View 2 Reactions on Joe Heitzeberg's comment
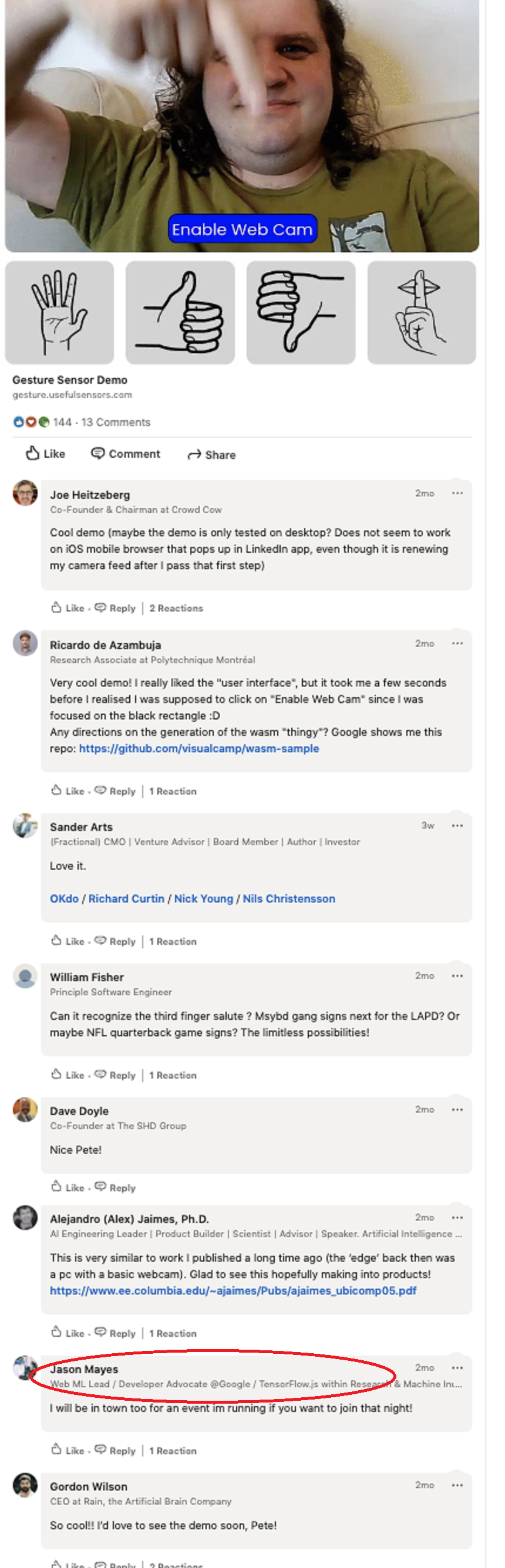505x1568 pixels. pos(177,608)
